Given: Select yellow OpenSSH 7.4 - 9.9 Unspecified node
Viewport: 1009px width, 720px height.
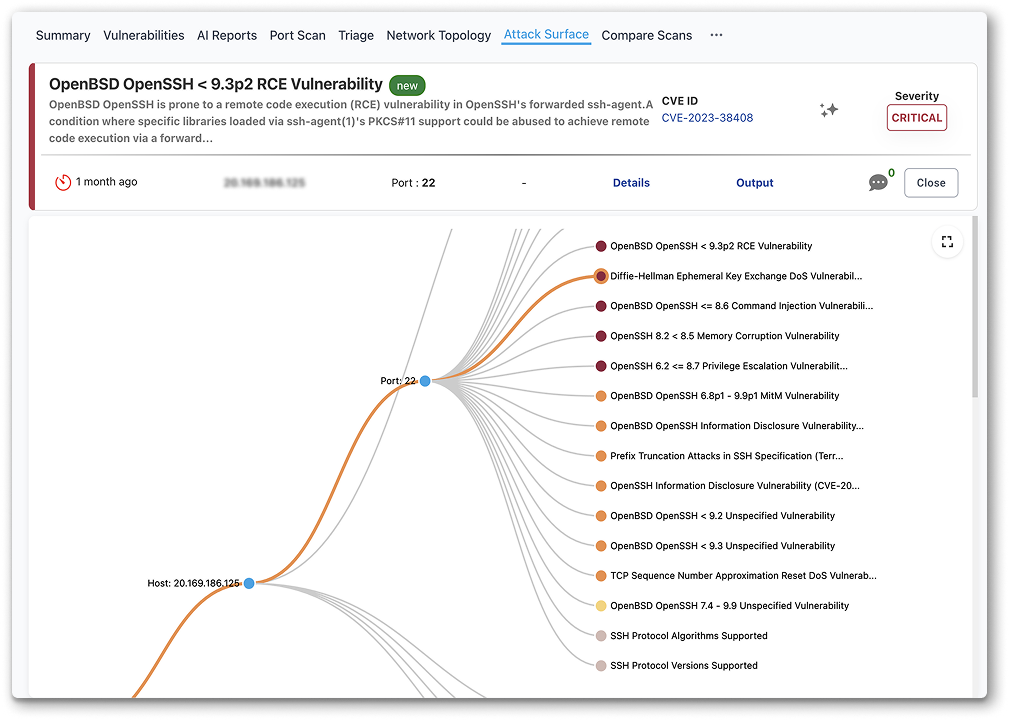Looking at the screenshot, I should tap(600, 605).
